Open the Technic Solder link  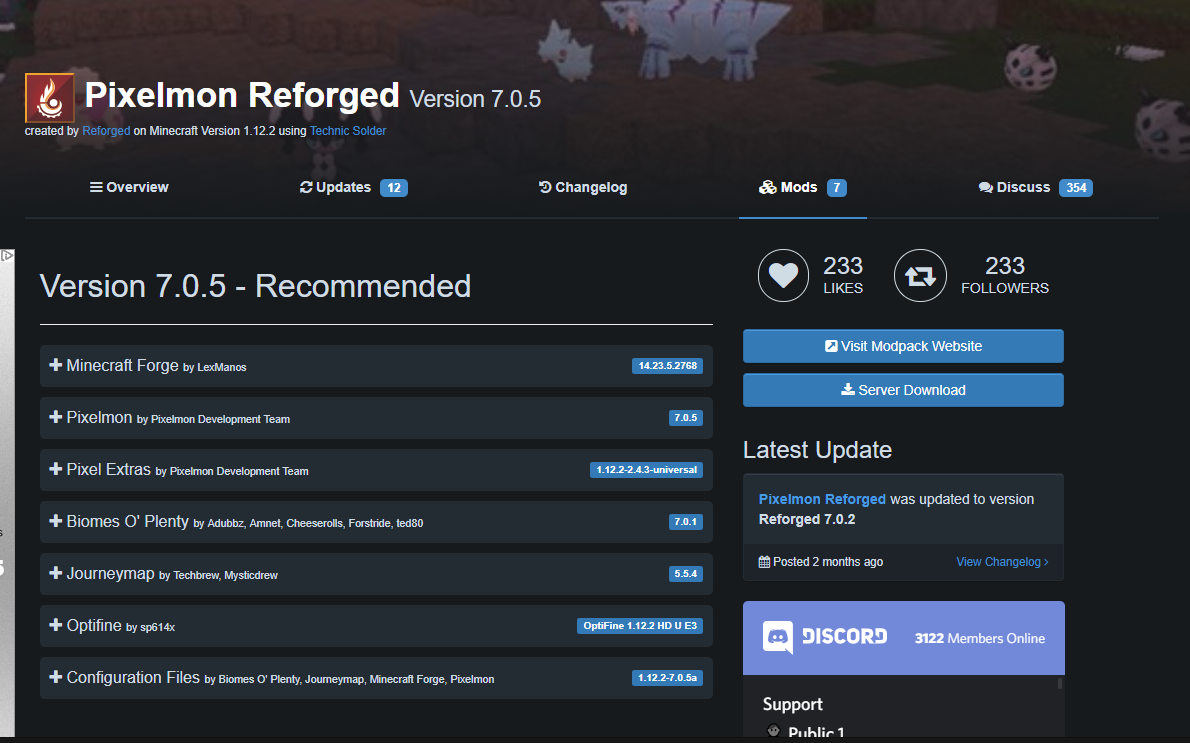(348, 131)
